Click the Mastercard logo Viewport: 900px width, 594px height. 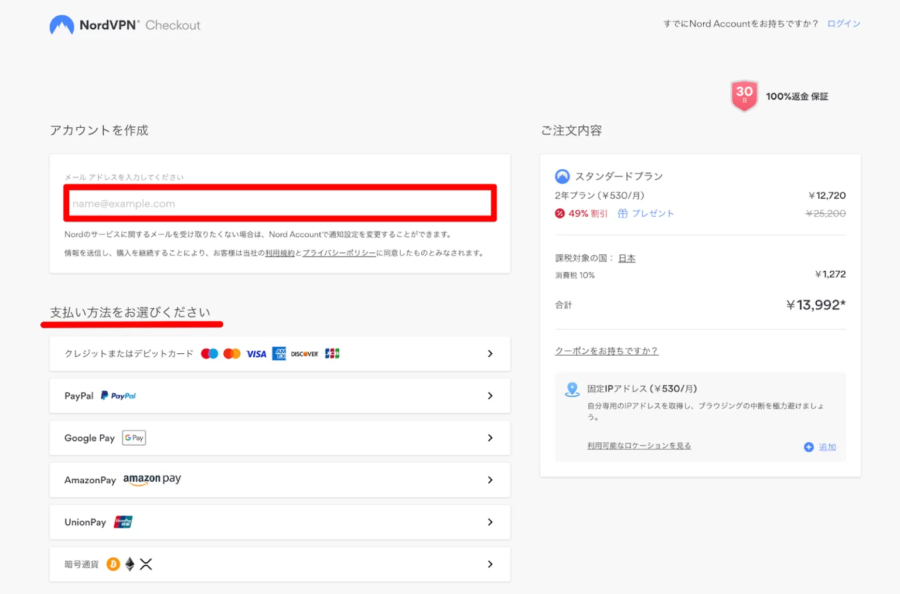click(x=232, y=354)
